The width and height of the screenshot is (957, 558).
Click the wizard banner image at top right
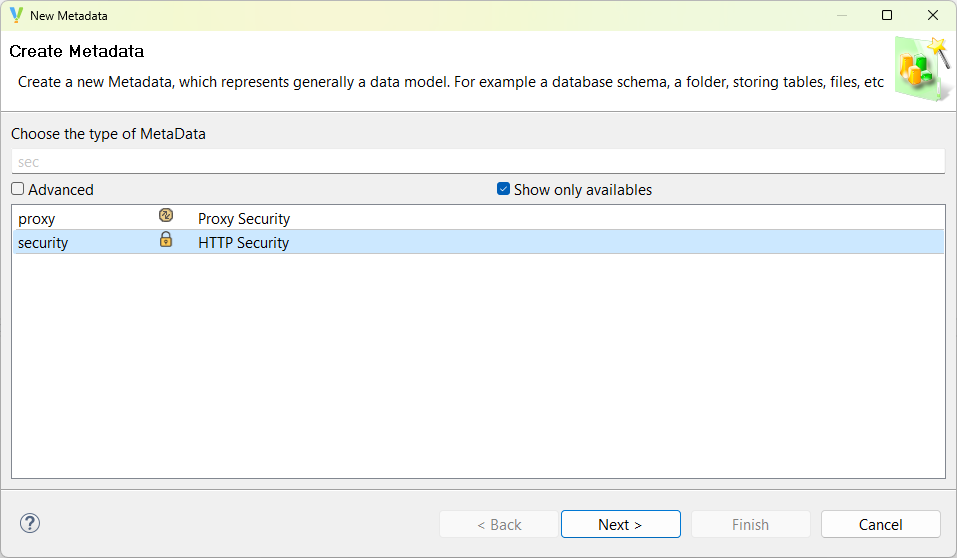pyautogui.click(x=921, y=69)
